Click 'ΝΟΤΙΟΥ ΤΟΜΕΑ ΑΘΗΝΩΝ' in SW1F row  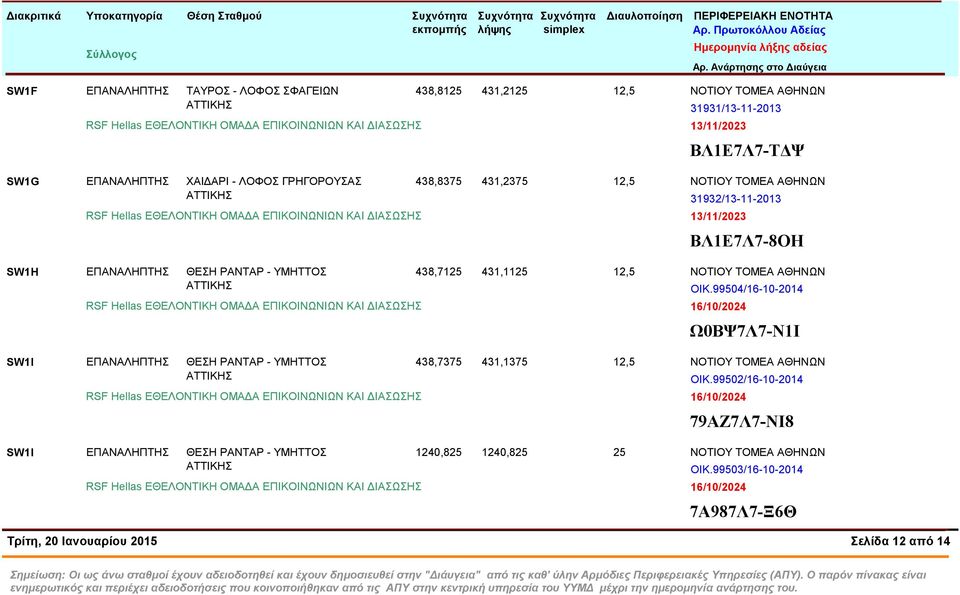point(757,91)
